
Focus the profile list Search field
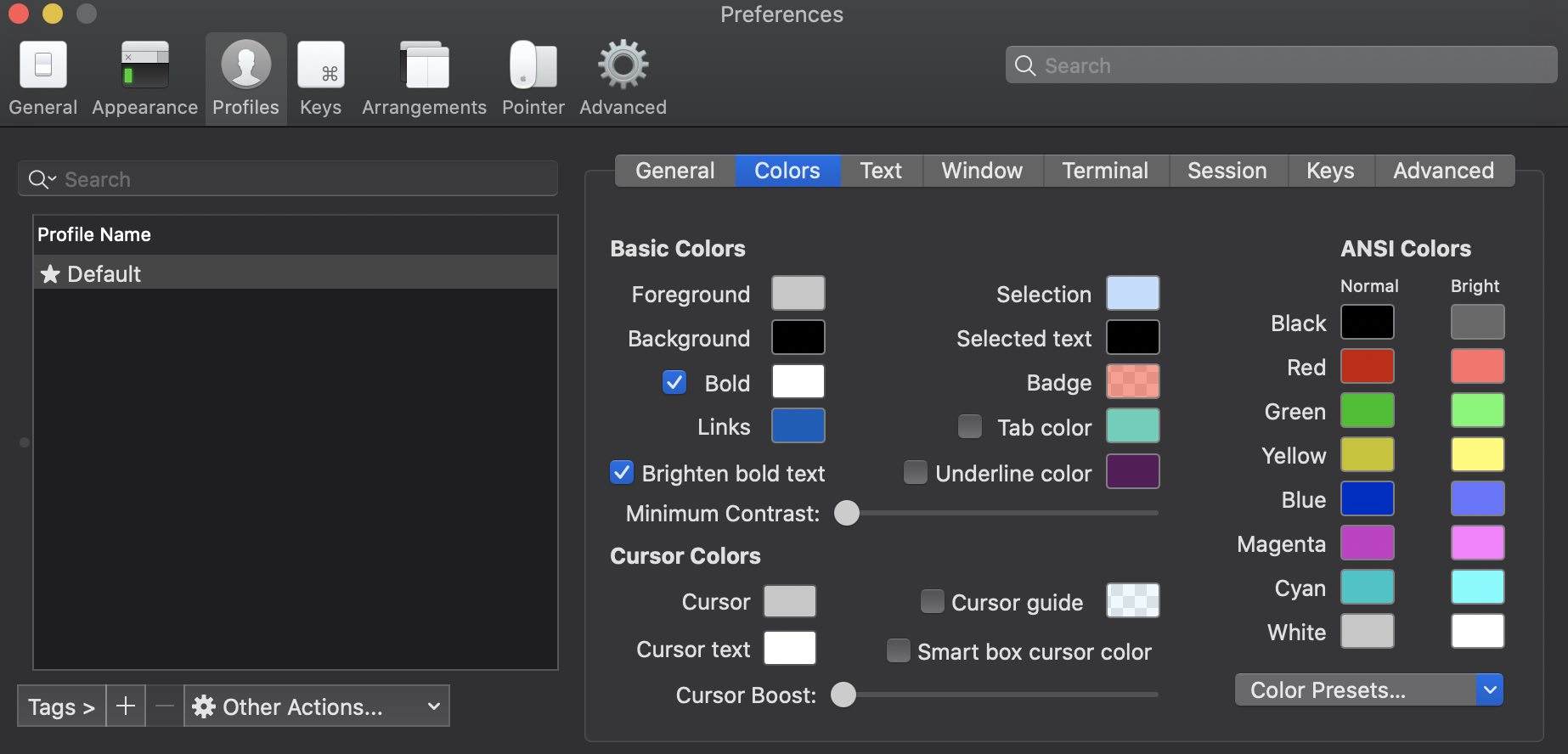(288, 179)
